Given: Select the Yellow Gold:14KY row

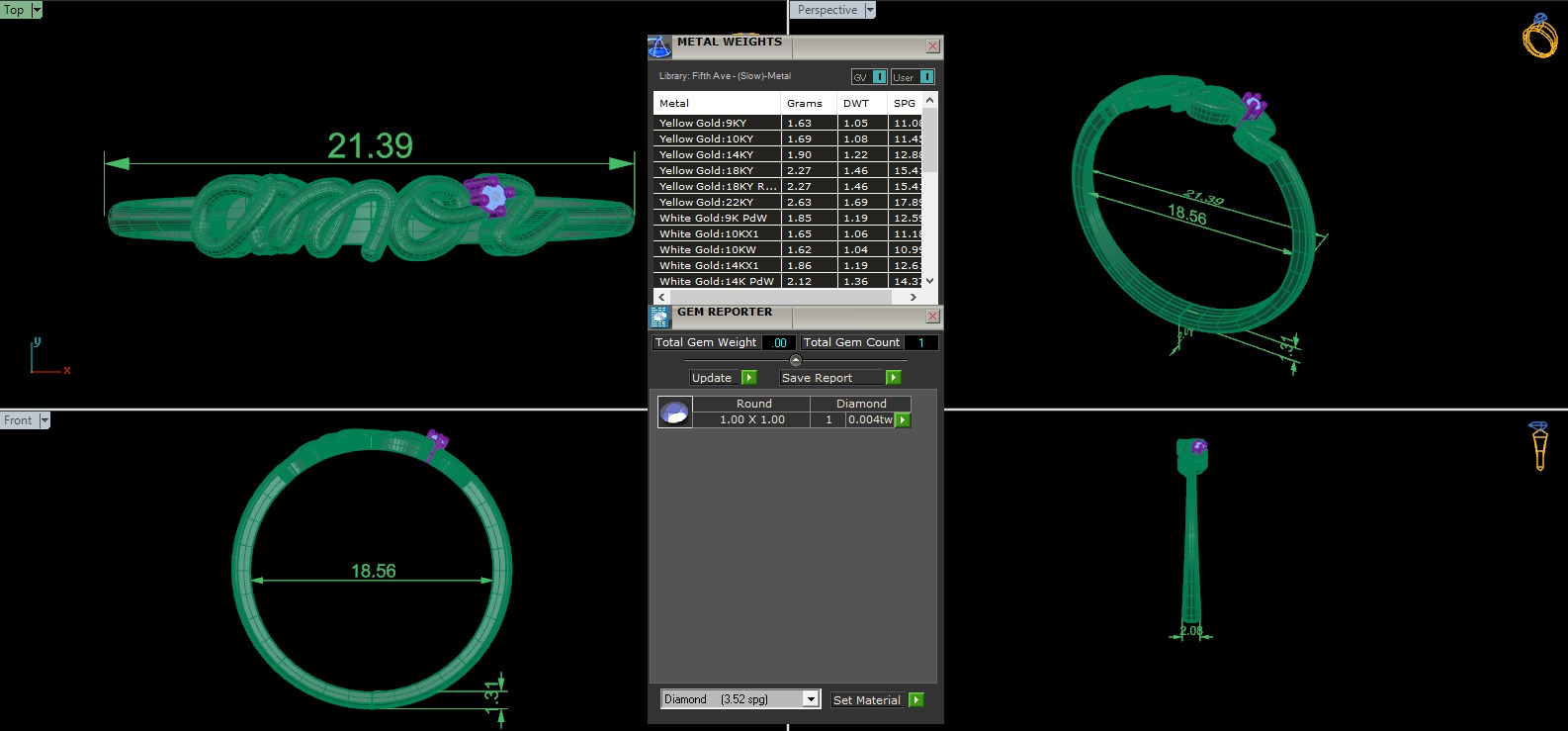Looking at the screenshot, I should click(788, 154).
